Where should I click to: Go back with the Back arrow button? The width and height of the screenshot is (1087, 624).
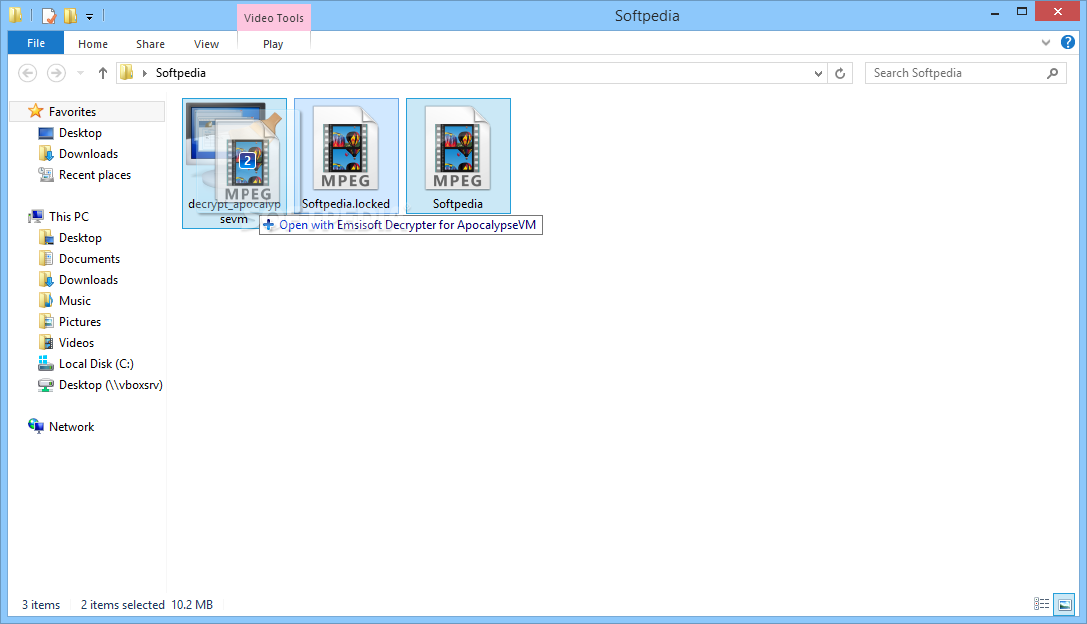tap(28, 73)
